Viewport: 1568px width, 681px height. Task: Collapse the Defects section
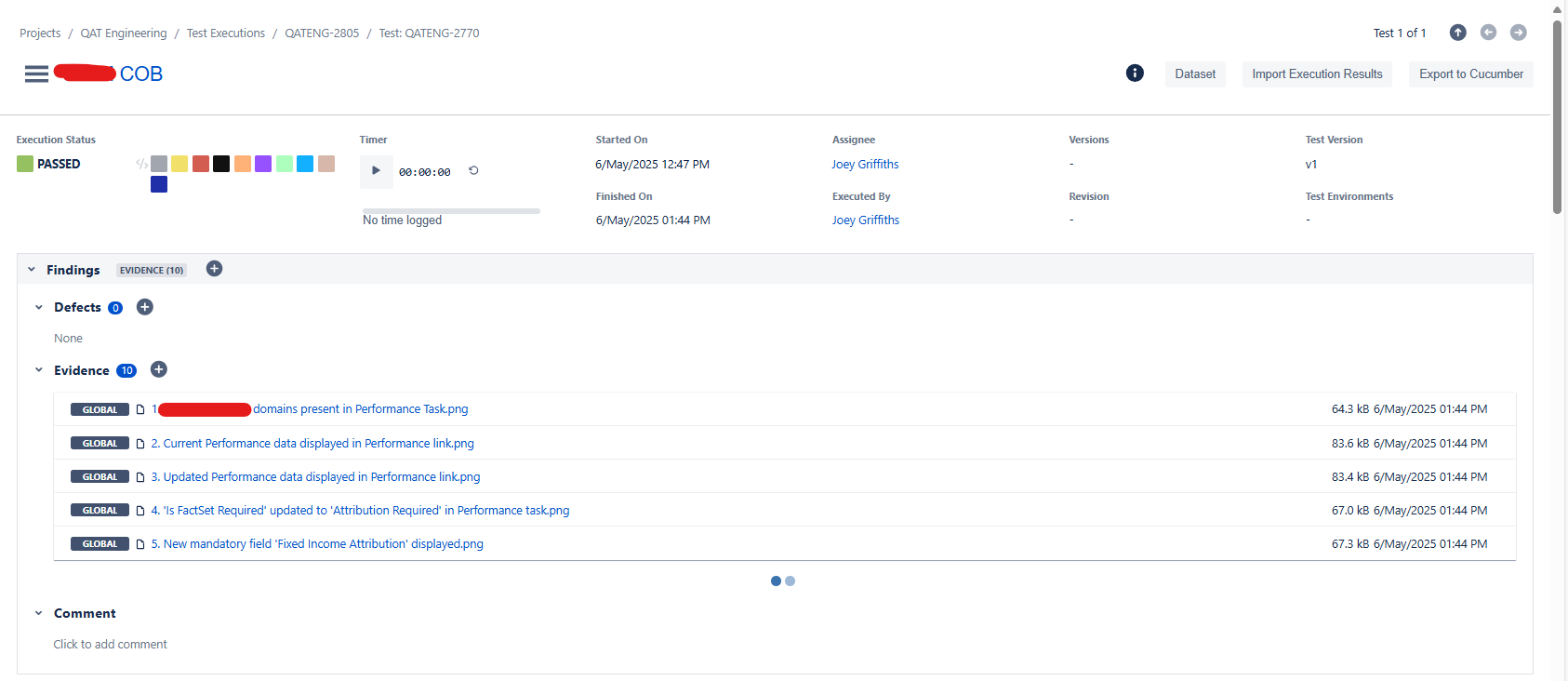tap(39, 307)
